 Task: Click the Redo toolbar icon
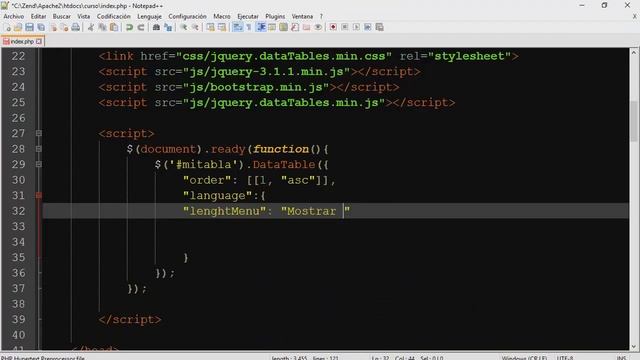pos(140,27)
